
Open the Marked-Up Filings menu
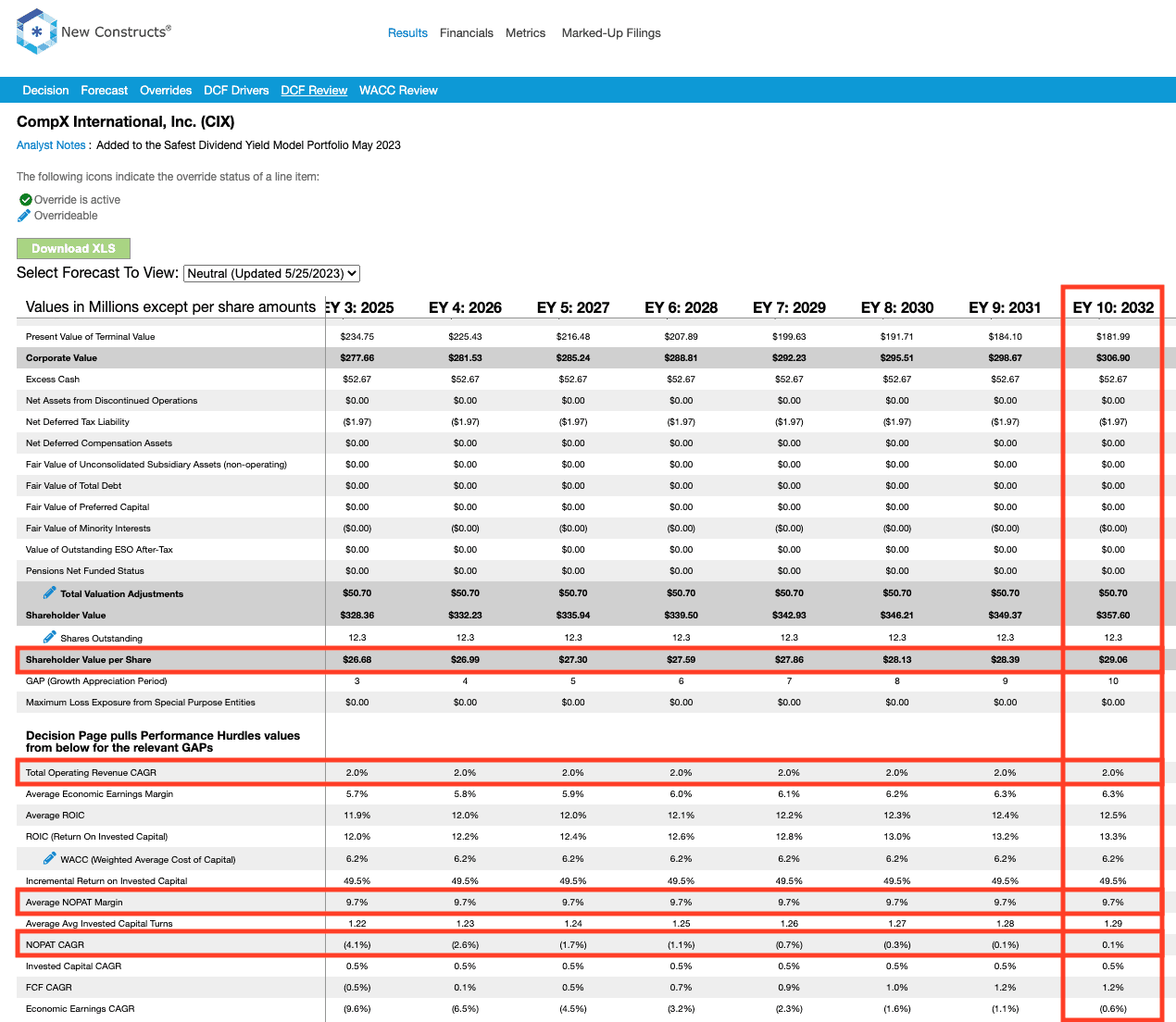coord(611,33)
